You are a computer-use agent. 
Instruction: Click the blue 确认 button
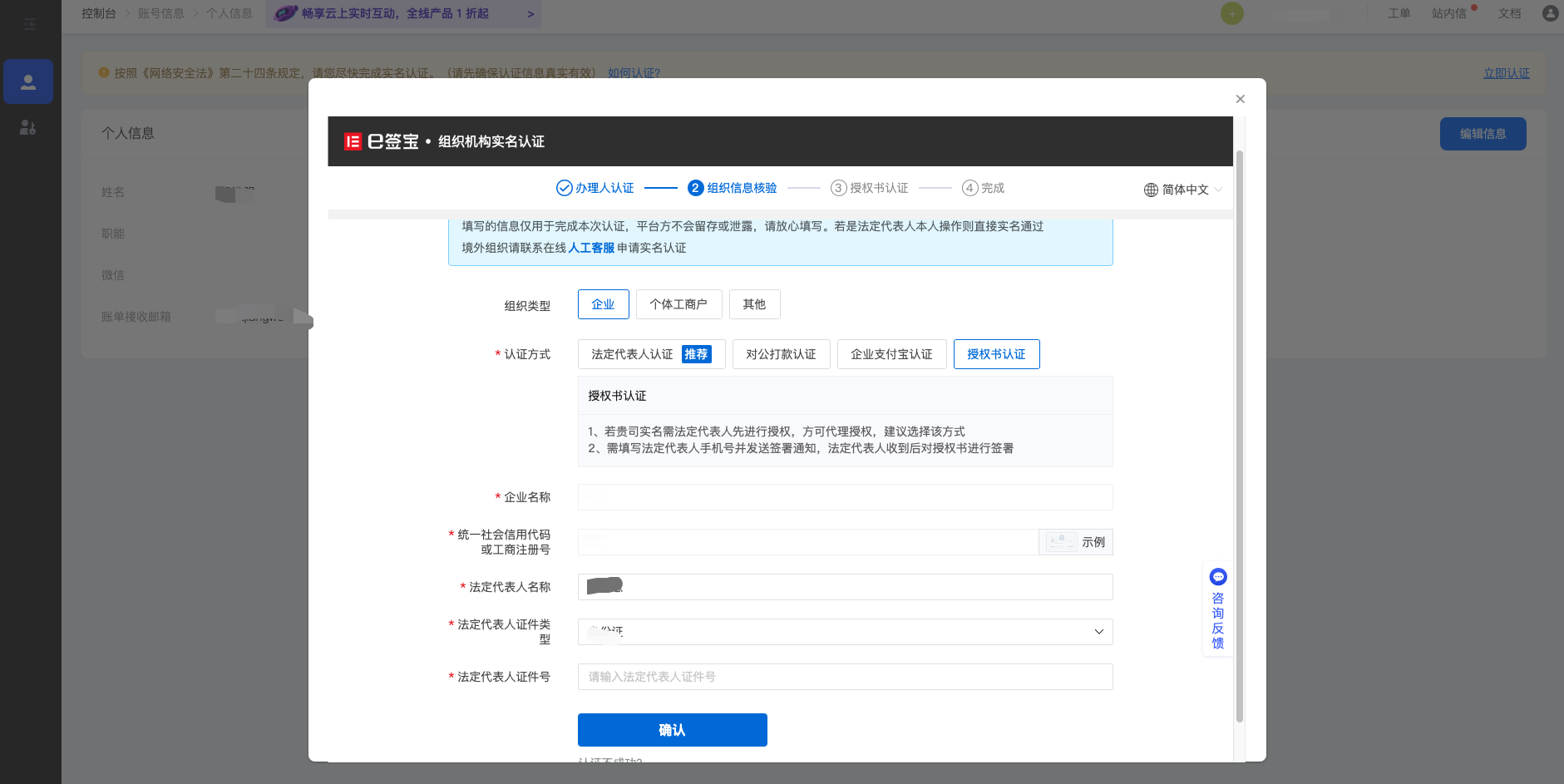tap(672, 730)
